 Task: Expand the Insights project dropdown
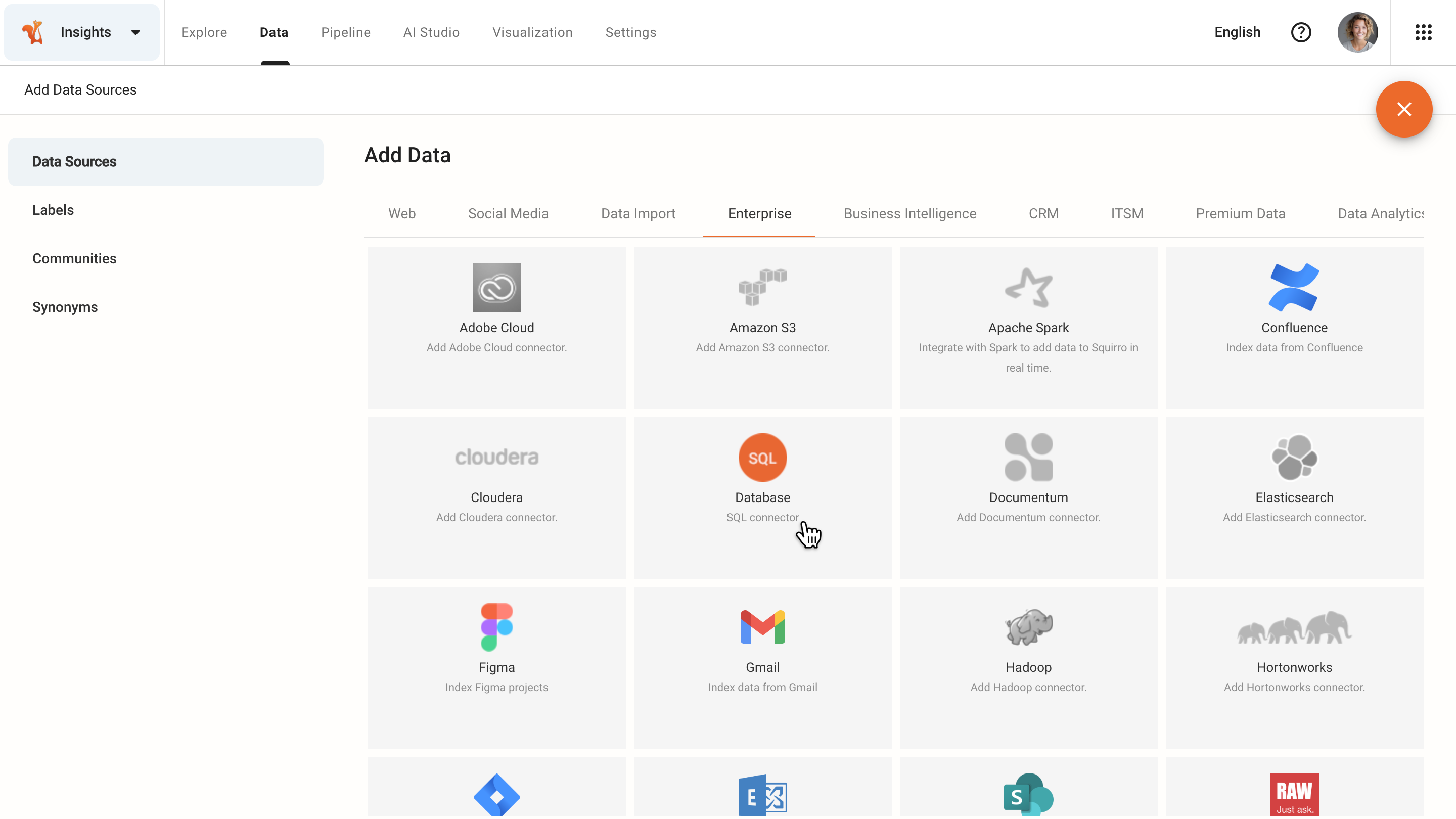pos(135,32)
